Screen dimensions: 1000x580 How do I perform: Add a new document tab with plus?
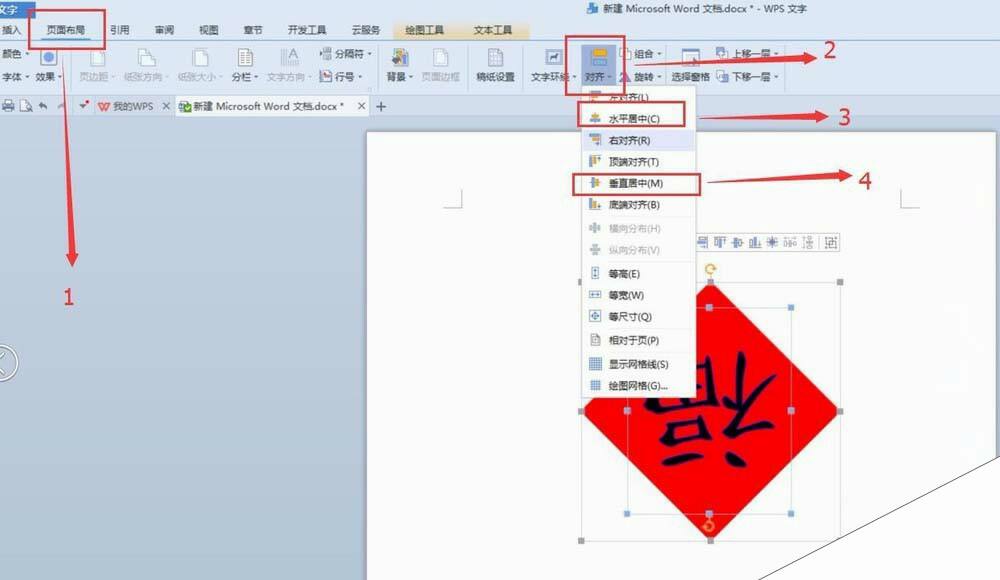pyautogui.click(x=381, y=107)
